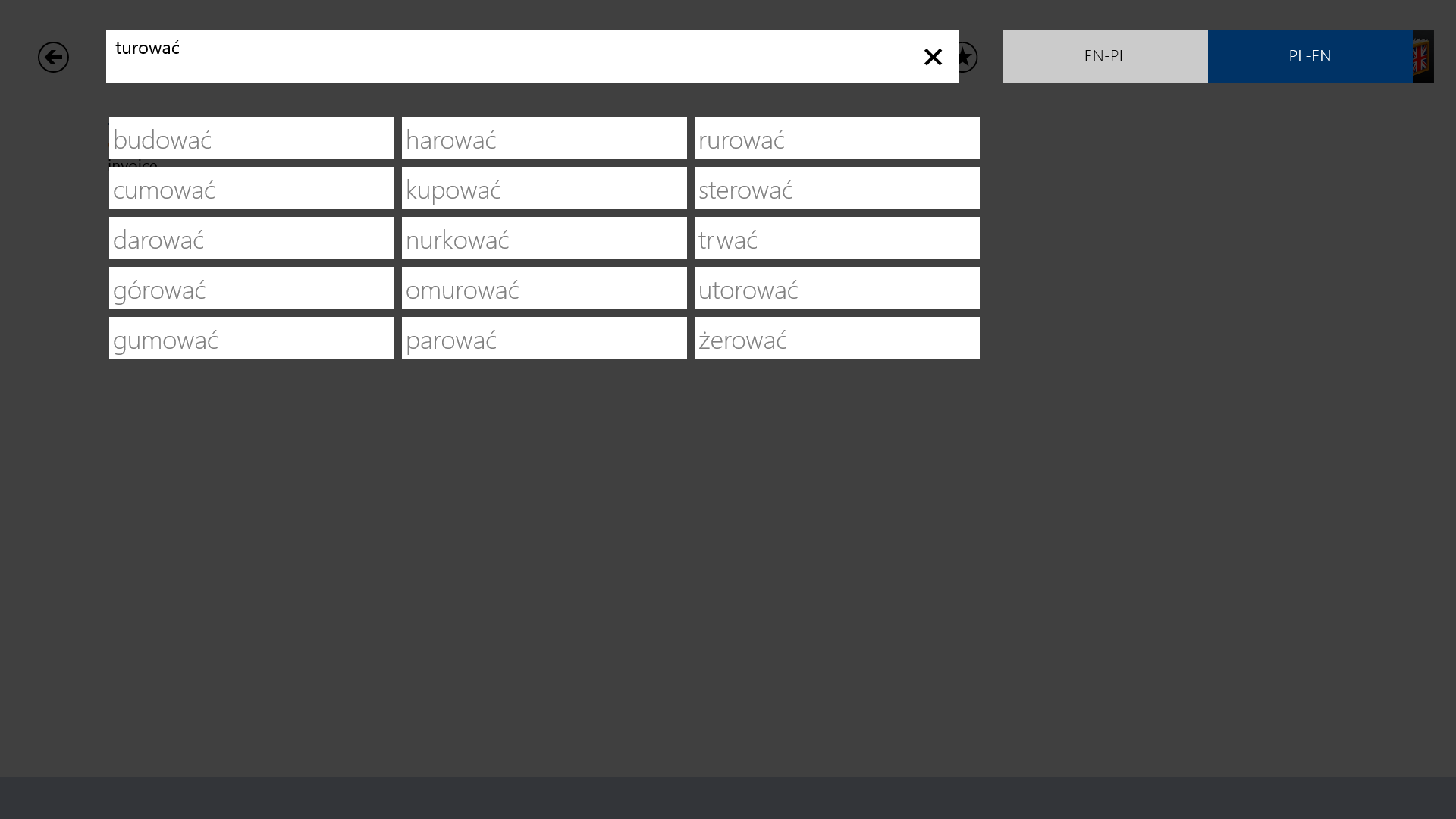This screenshot has height=819, width=1456.
Task: Select the sterować suggestion
Action: pos(836,189)
